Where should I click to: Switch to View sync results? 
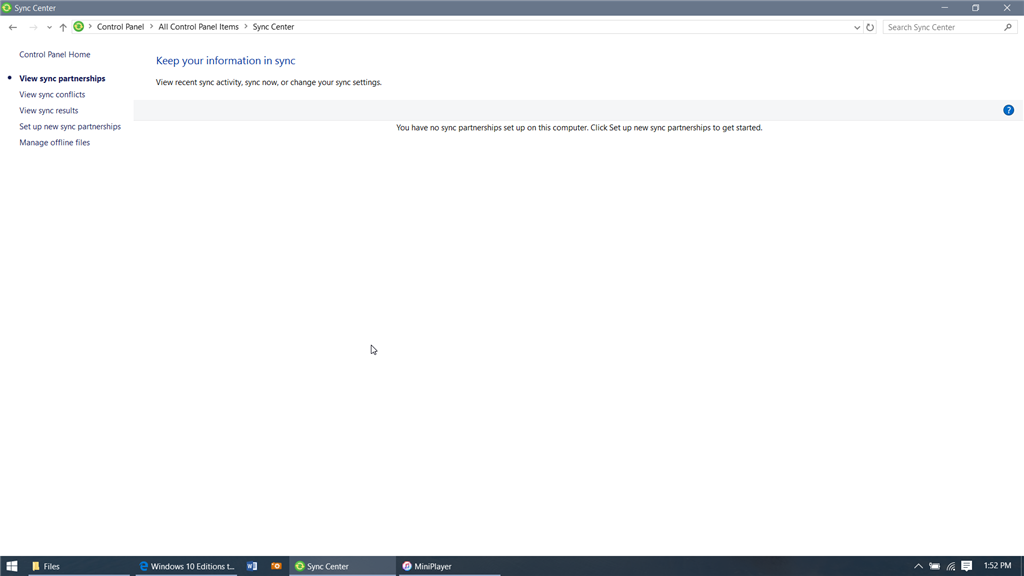tap(49, 110)
